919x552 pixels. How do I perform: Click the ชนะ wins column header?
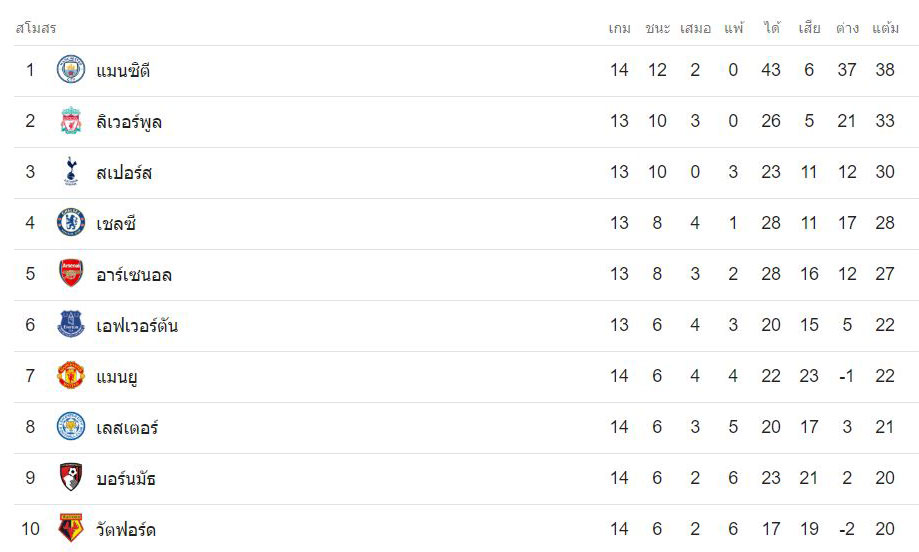pos(658,28)
